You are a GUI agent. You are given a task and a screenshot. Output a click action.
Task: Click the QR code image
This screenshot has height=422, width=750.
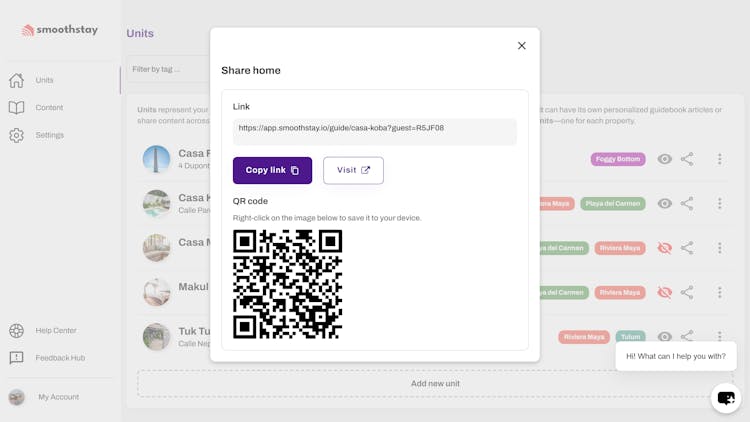[x=288, y=284]
